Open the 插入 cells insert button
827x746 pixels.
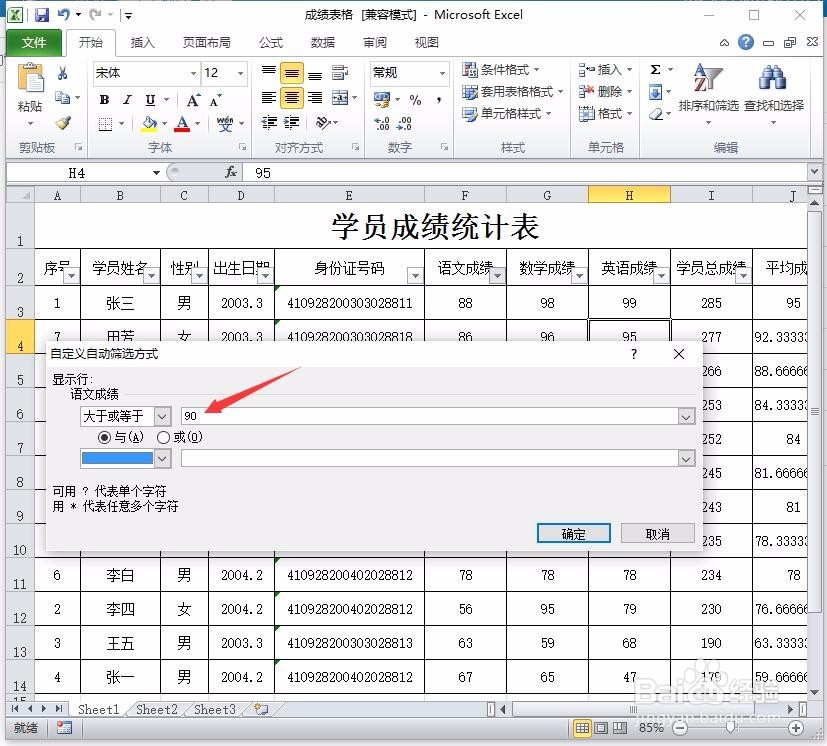(604, 70)
